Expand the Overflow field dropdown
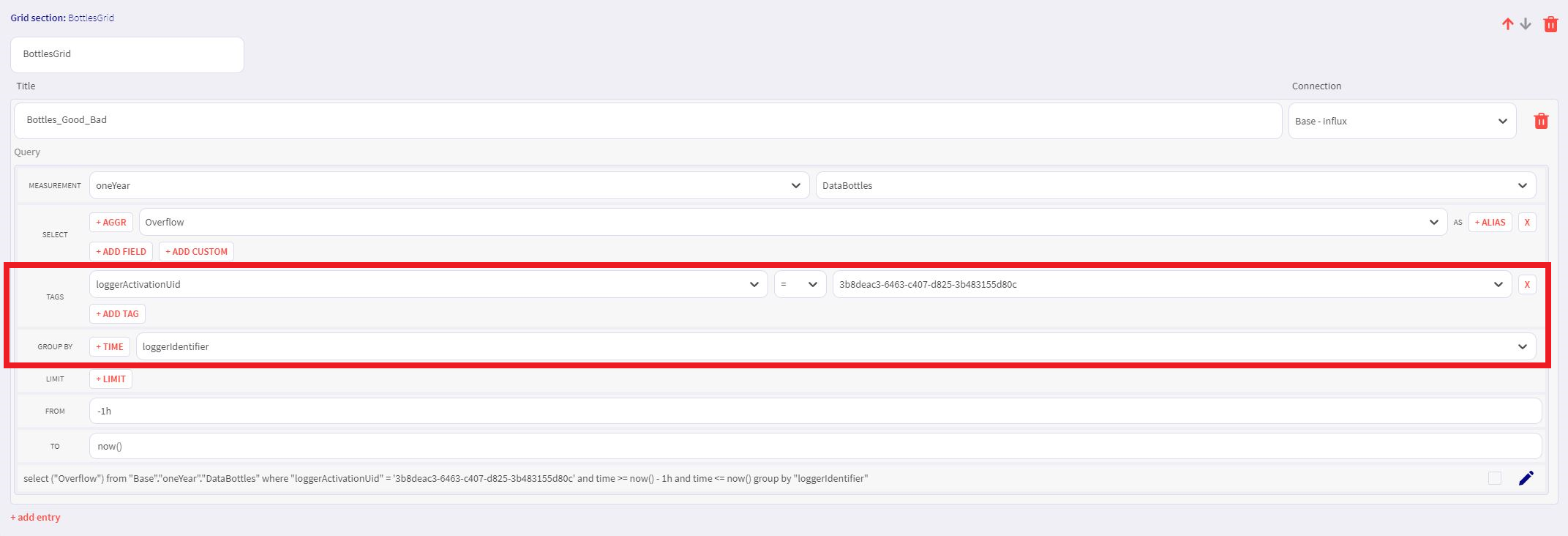 tap(793, 222)
